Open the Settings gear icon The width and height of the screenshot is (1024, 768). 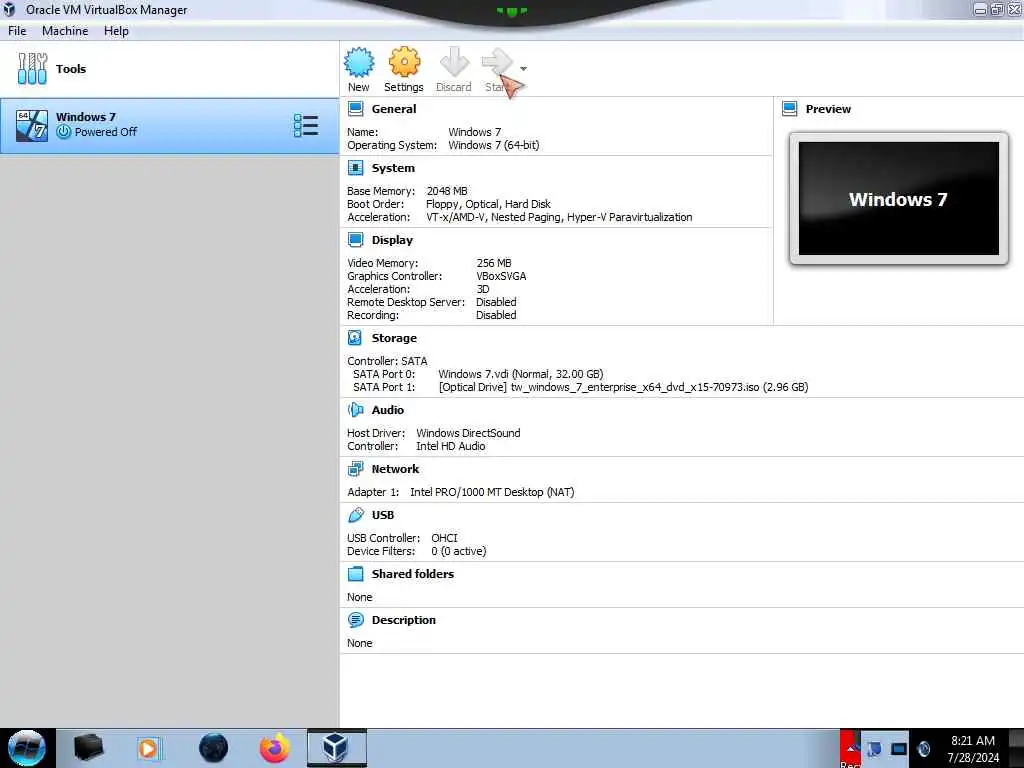coord(404,62)
